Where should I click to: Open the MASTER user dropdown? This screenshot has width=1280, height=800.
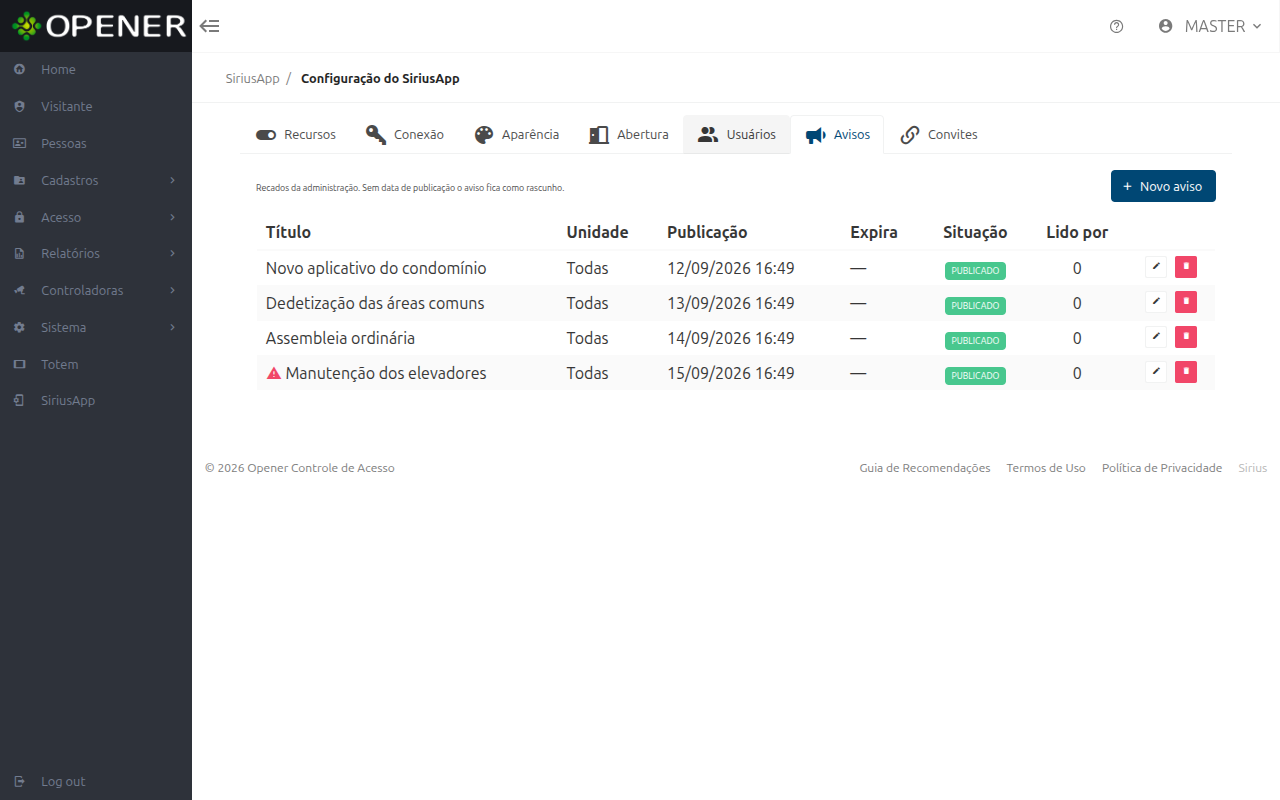point(1210,27)
